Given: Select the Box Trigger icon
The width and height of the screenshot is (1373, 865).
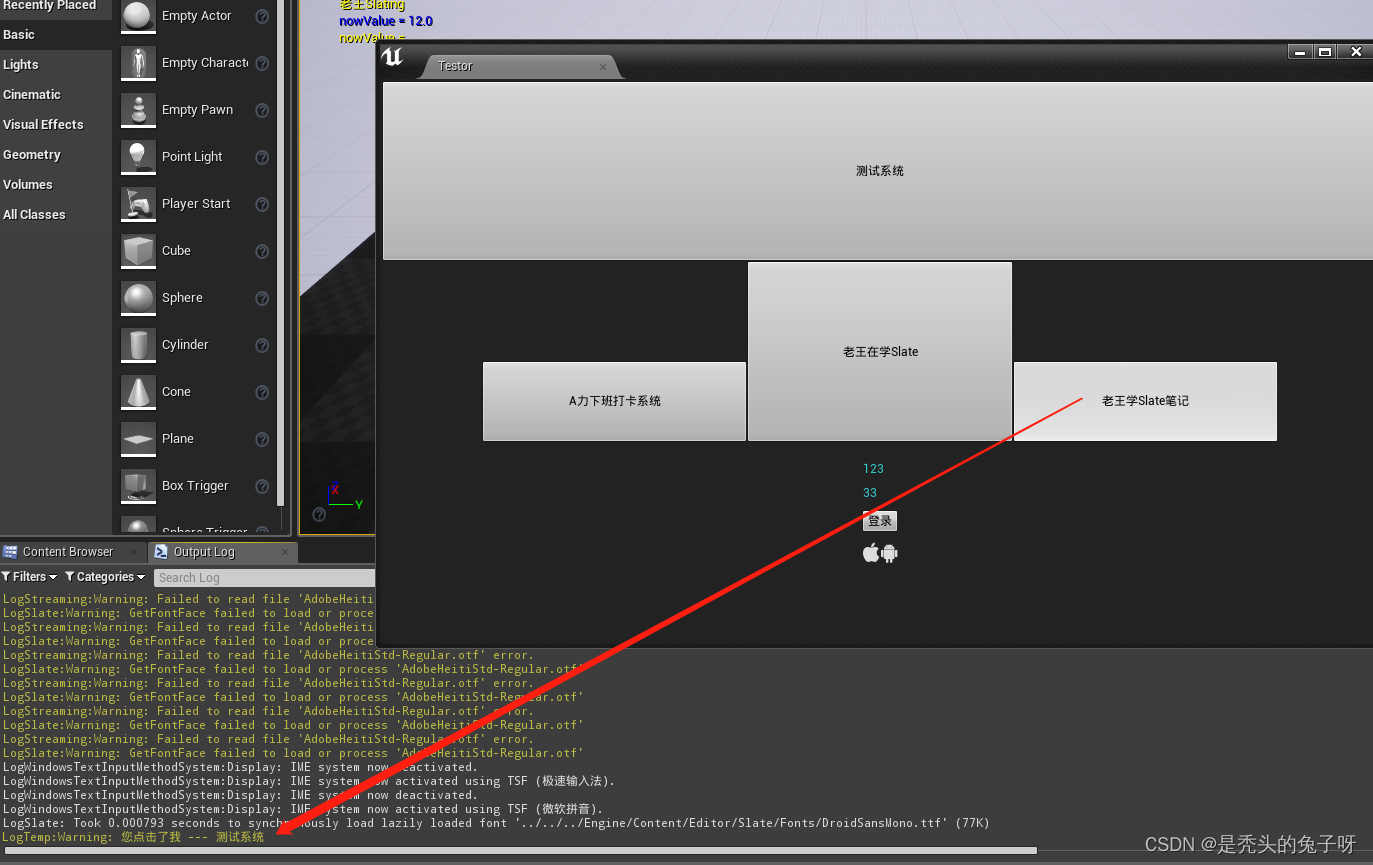Looking at the screenshot, I should [x=138, y=486].
